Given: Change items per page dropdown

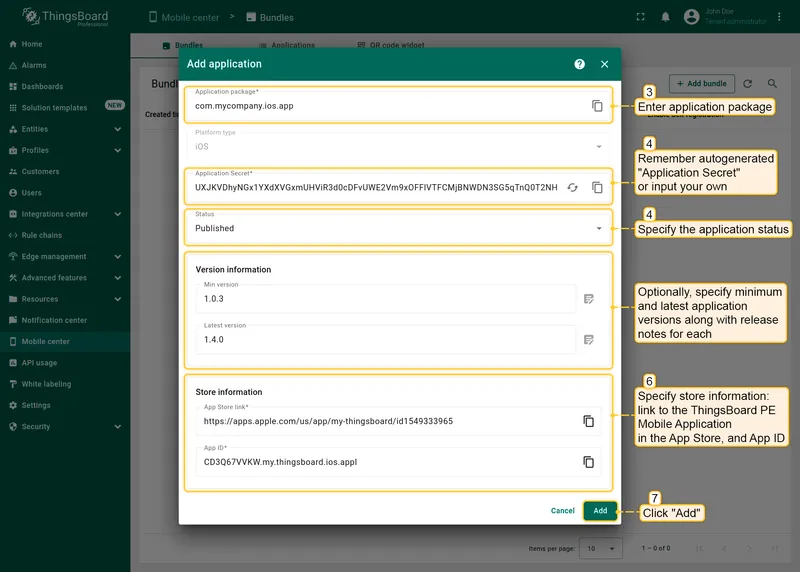Looking at the screenshot, I should [x=601, y=548].
